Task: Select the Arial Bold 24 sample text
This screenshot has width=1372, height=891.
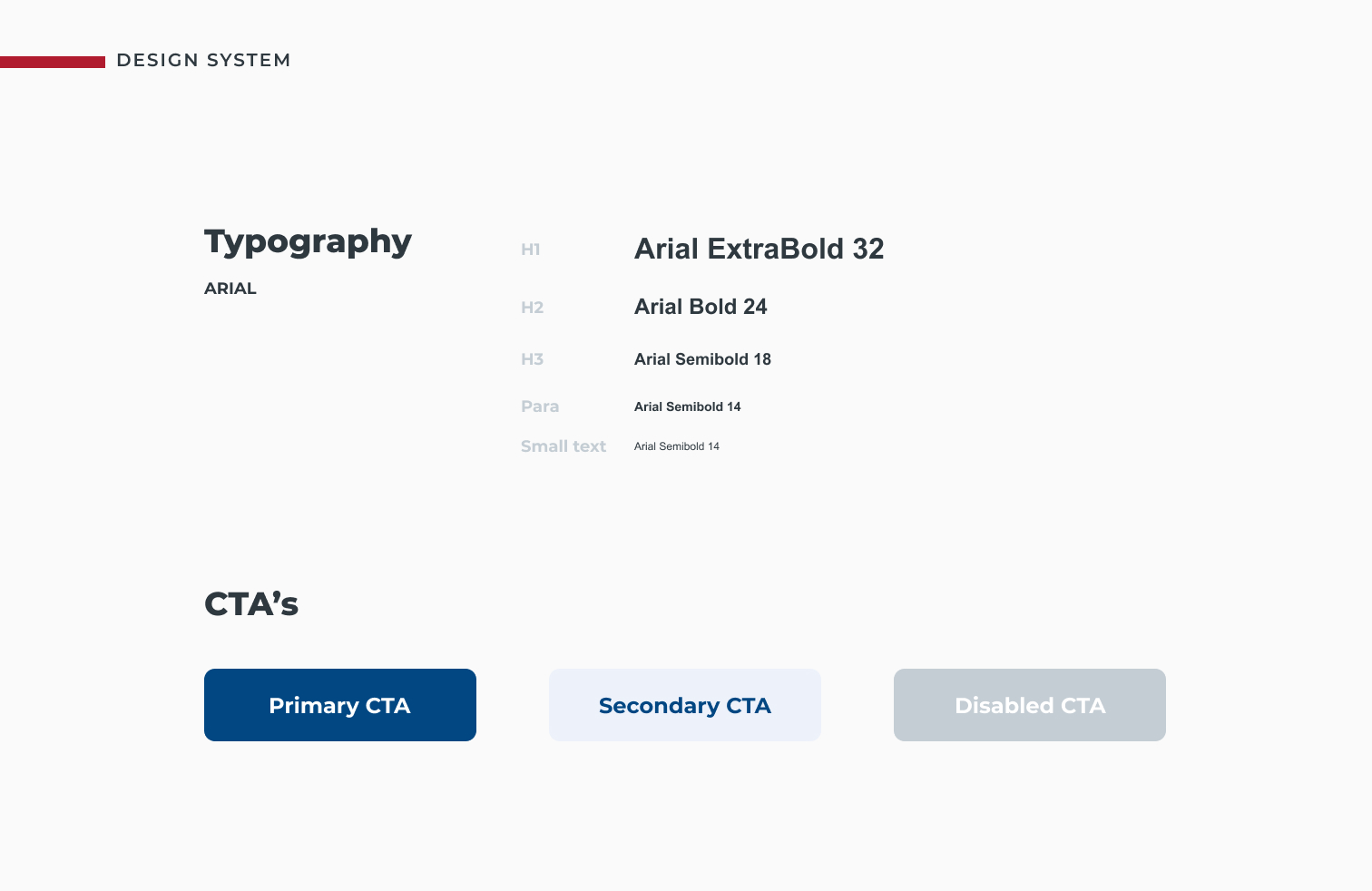Action: point(701,307)
